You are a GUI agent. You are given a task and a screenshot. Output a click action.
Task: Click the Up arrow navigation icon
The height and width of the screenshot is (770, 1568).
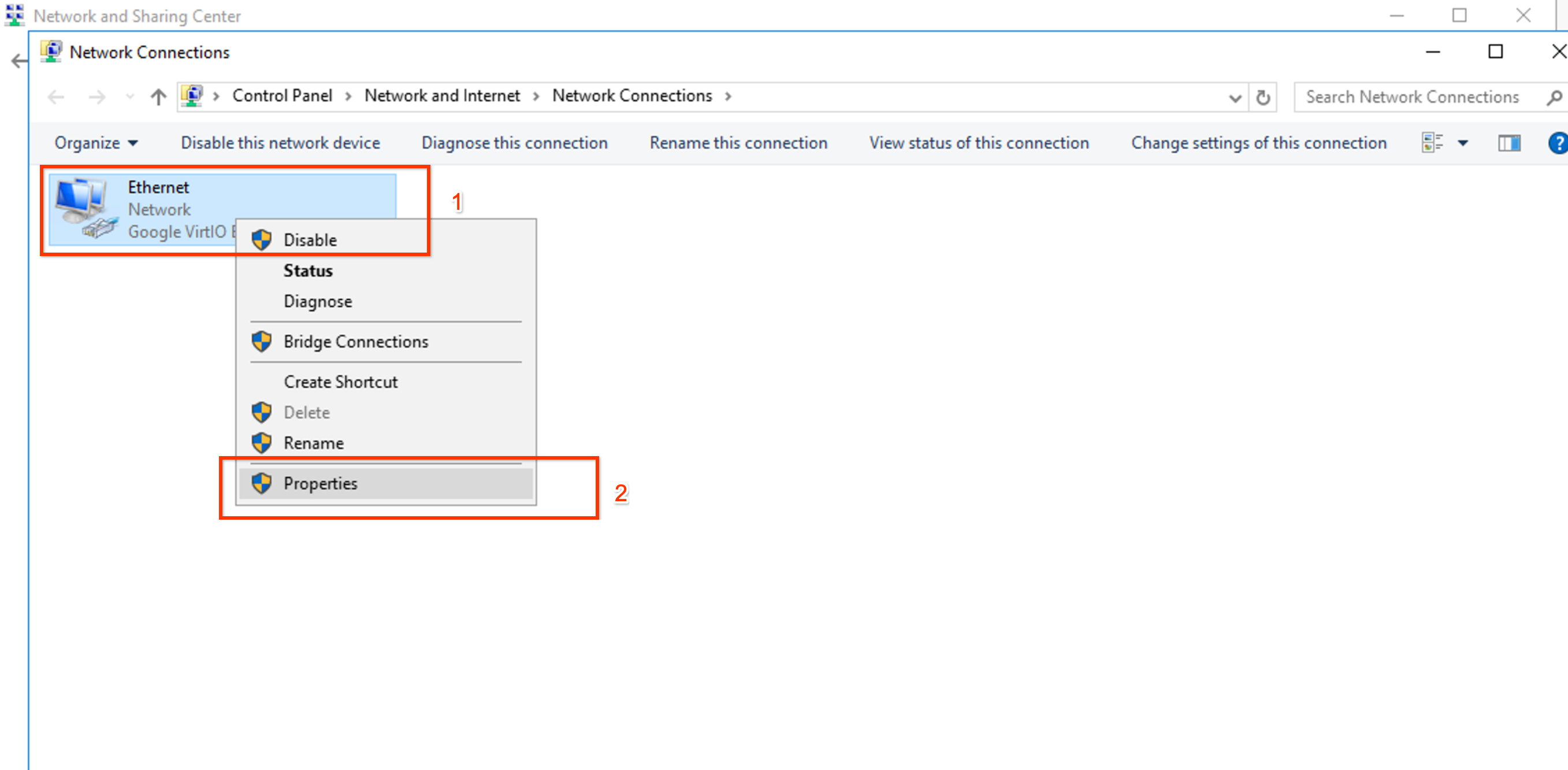(x=158, y=97)
